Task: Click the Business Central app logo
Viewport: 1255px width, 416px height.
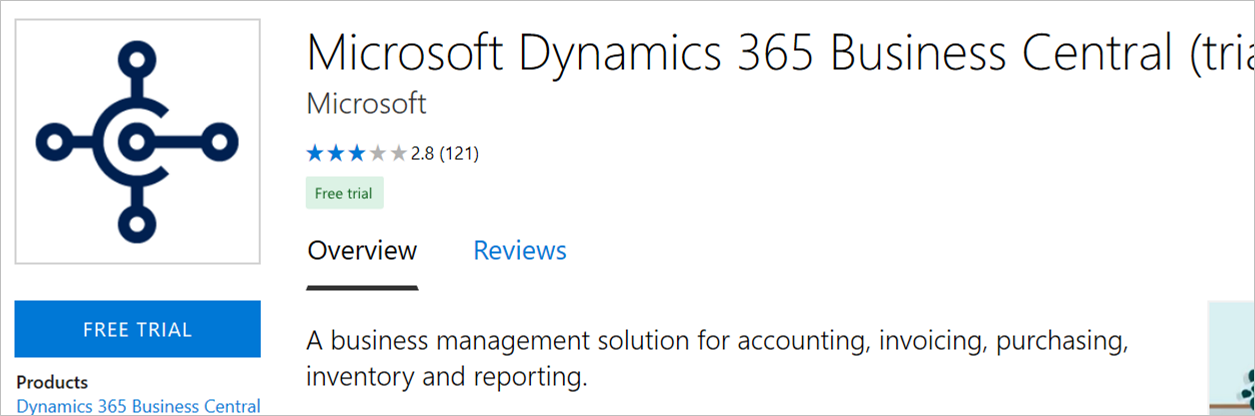Action: (137, 141)
